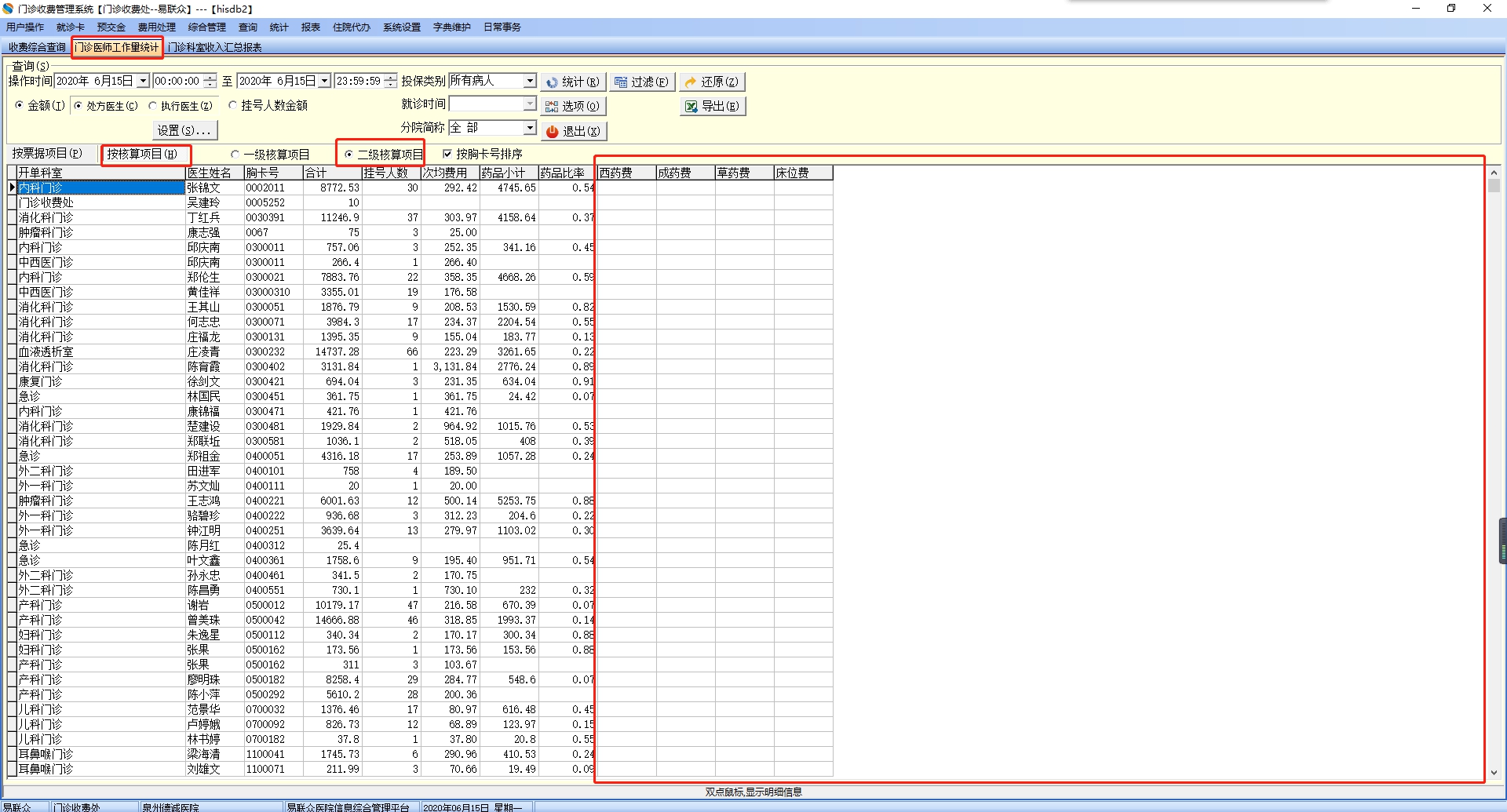Screen dimensions: 1507x812
Task: Click the 康复门诊 department cell
Action: pyautogui.click(x=101, y=381)
